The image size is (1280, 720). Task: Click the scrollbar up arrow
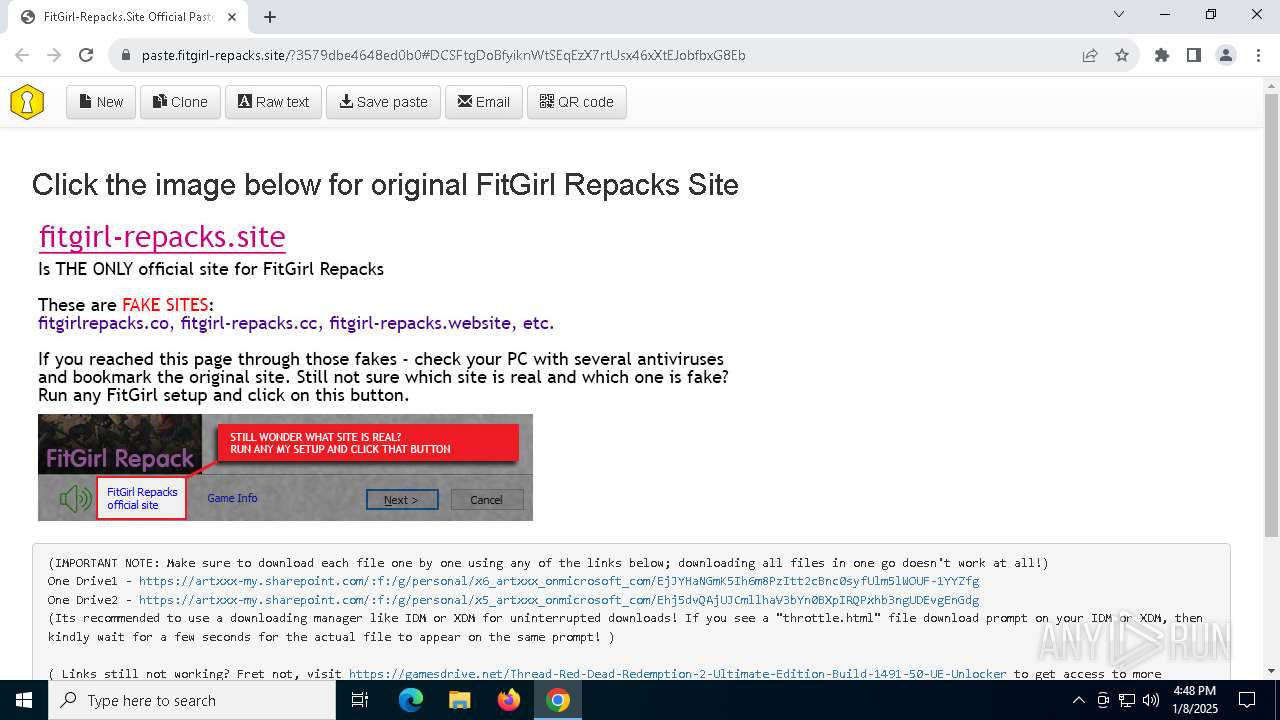pos(1271,86)
